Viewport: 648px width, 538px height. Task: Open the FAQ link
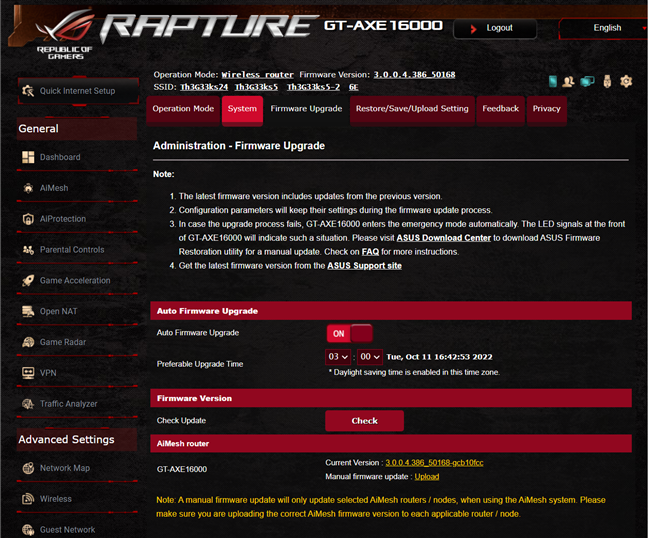[x=370, y=252]
